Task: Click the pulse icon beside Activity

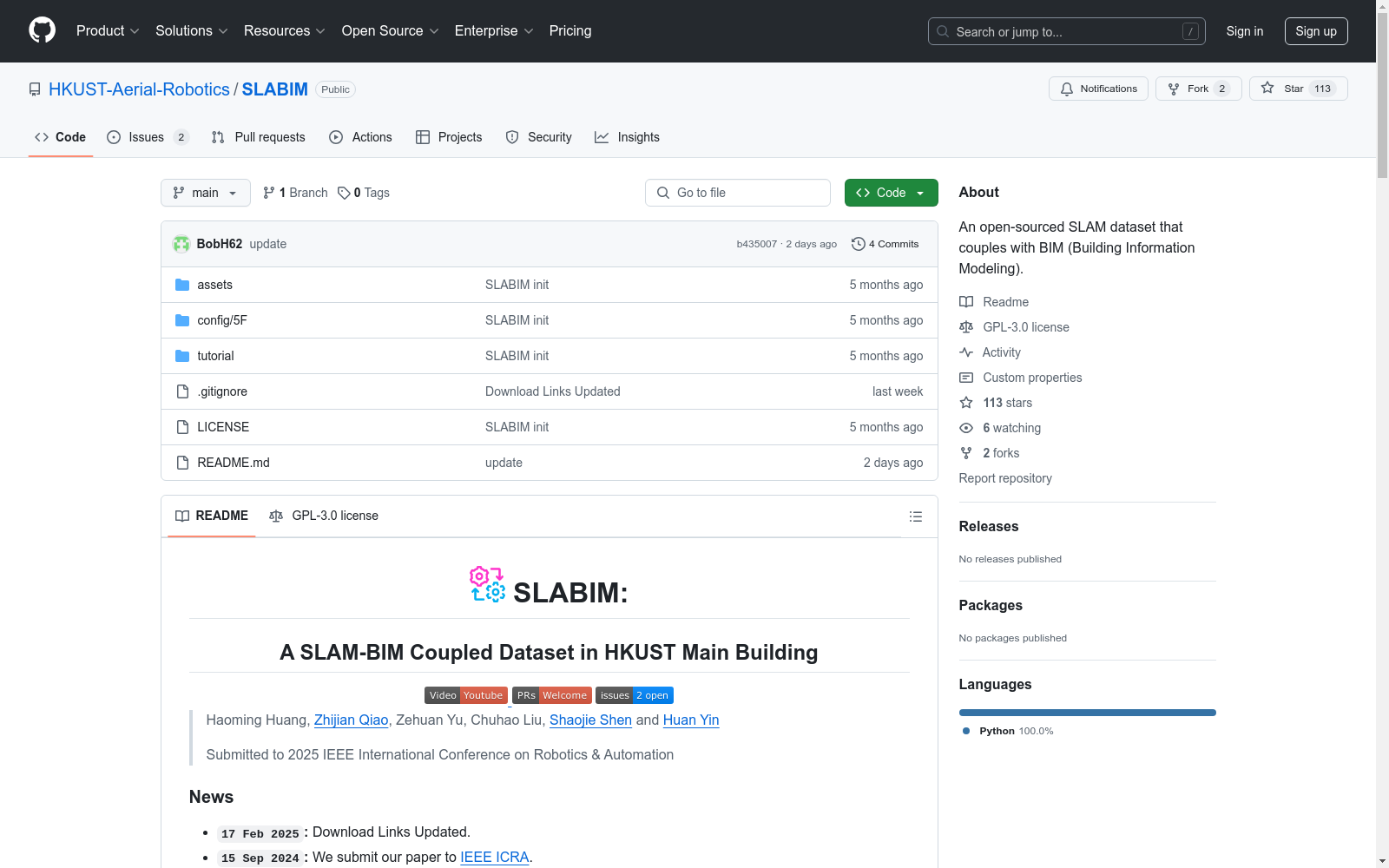Action: tap(966, 352)
